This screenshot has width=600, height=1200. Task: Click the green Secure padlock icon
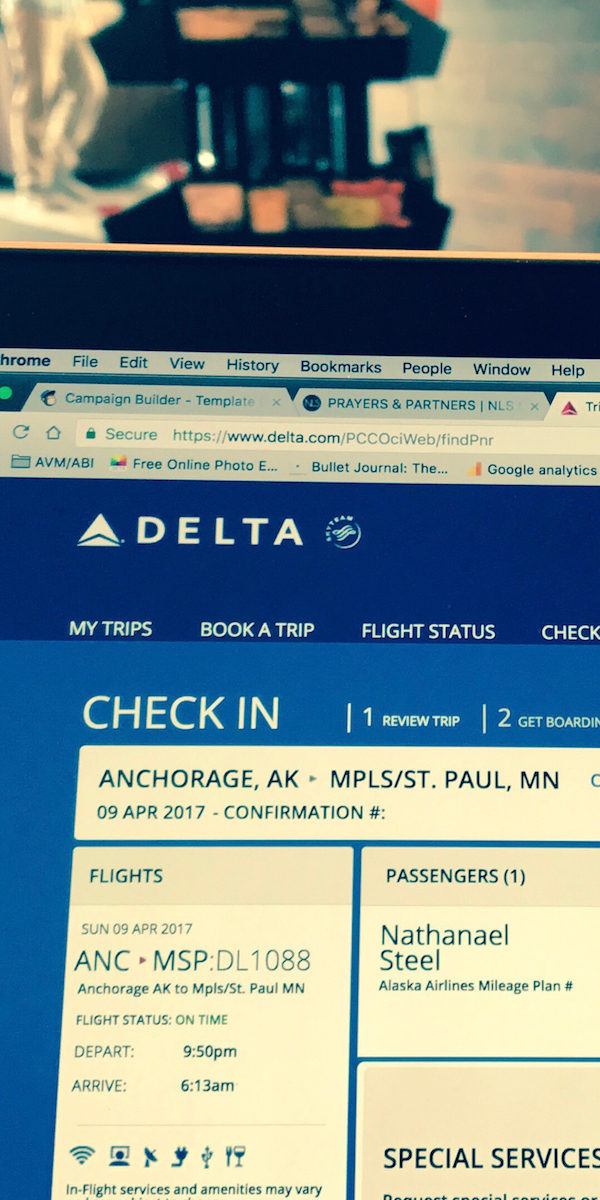coord(91,434)
